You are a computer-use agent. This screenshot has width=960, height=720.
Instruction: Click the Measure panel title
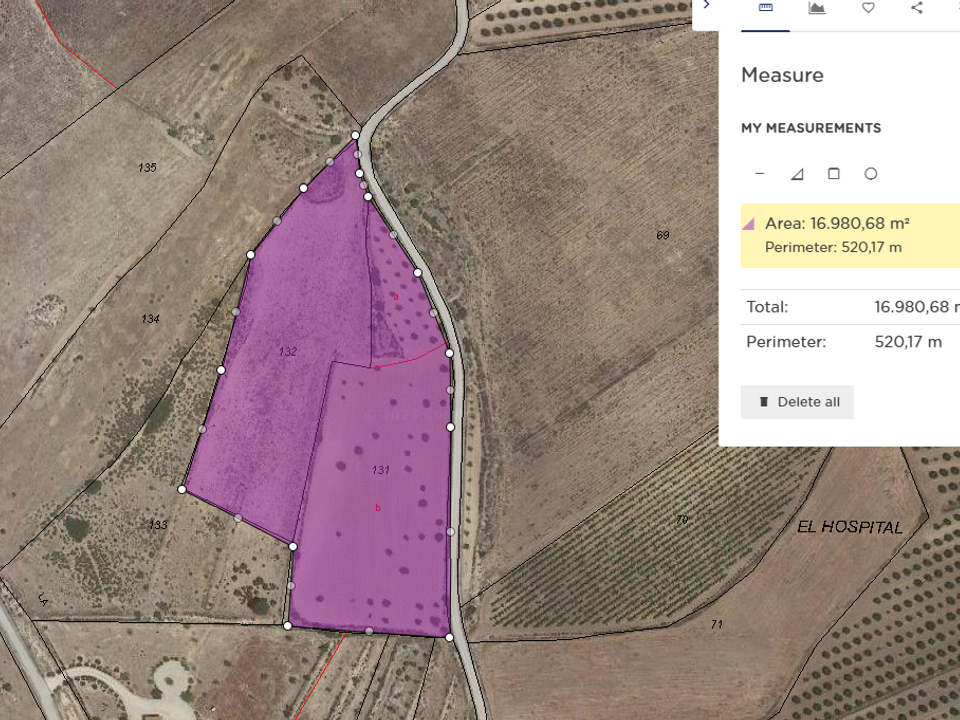pyautogui.click(x=782, y=75)
